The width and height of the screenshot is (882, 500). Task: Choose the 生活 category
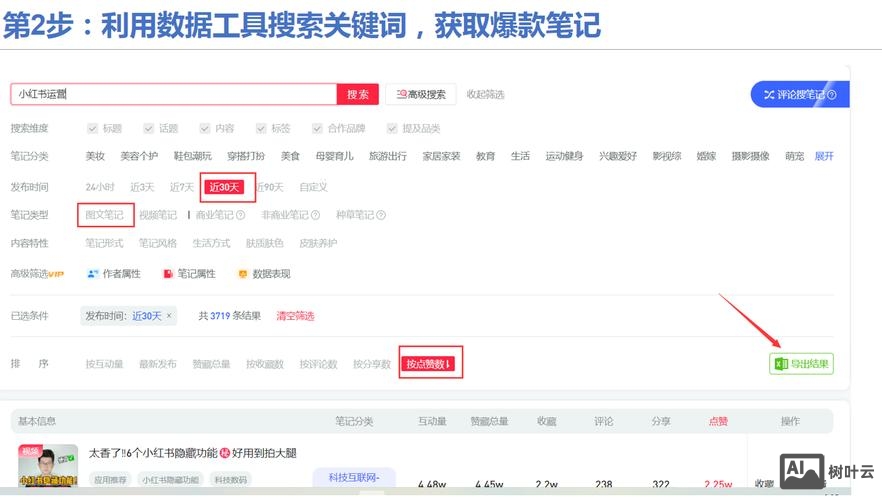pyautogui.click(x=520, y=156)
